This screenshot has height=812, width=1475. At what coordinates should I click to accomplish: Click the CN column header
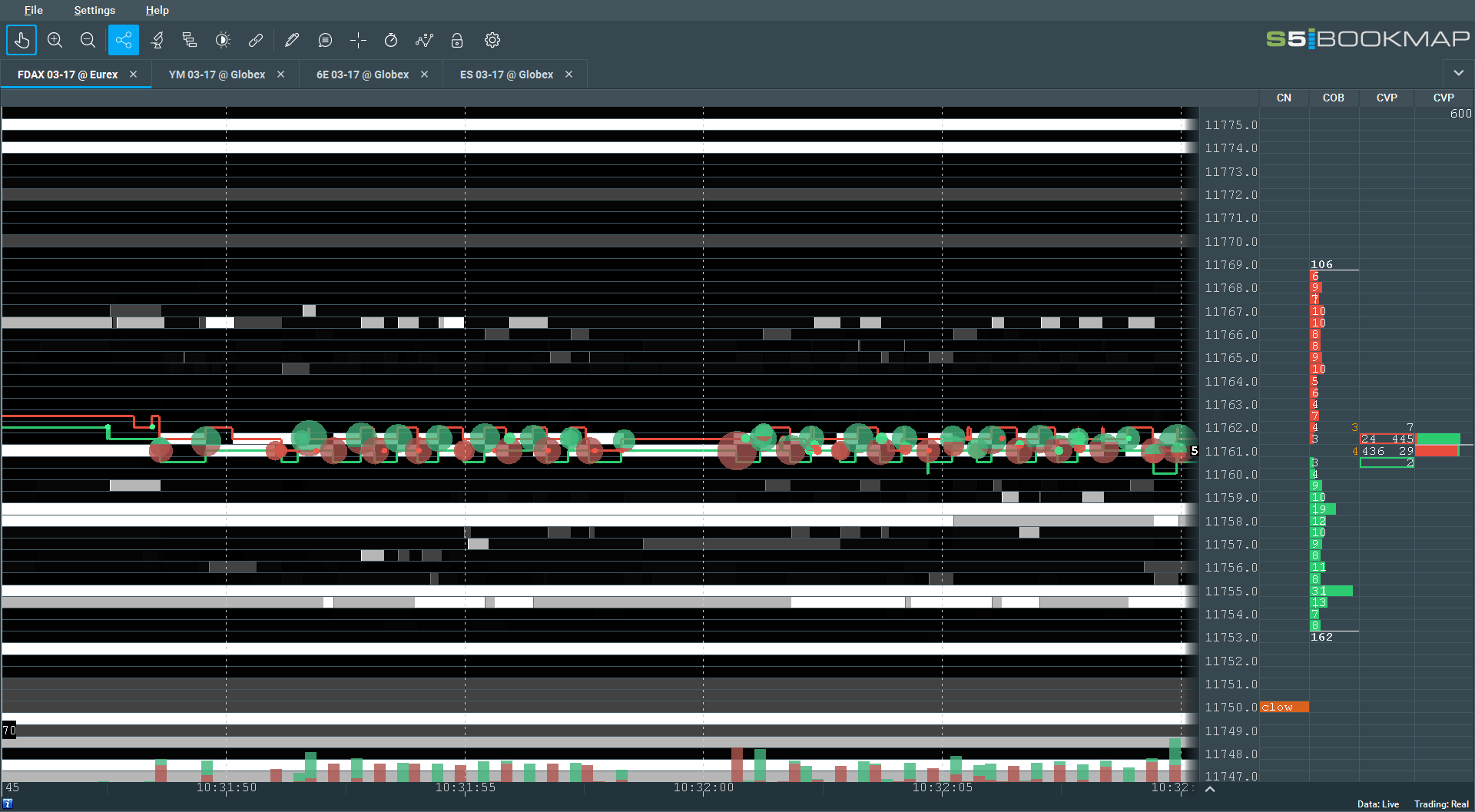[1284, 98]
